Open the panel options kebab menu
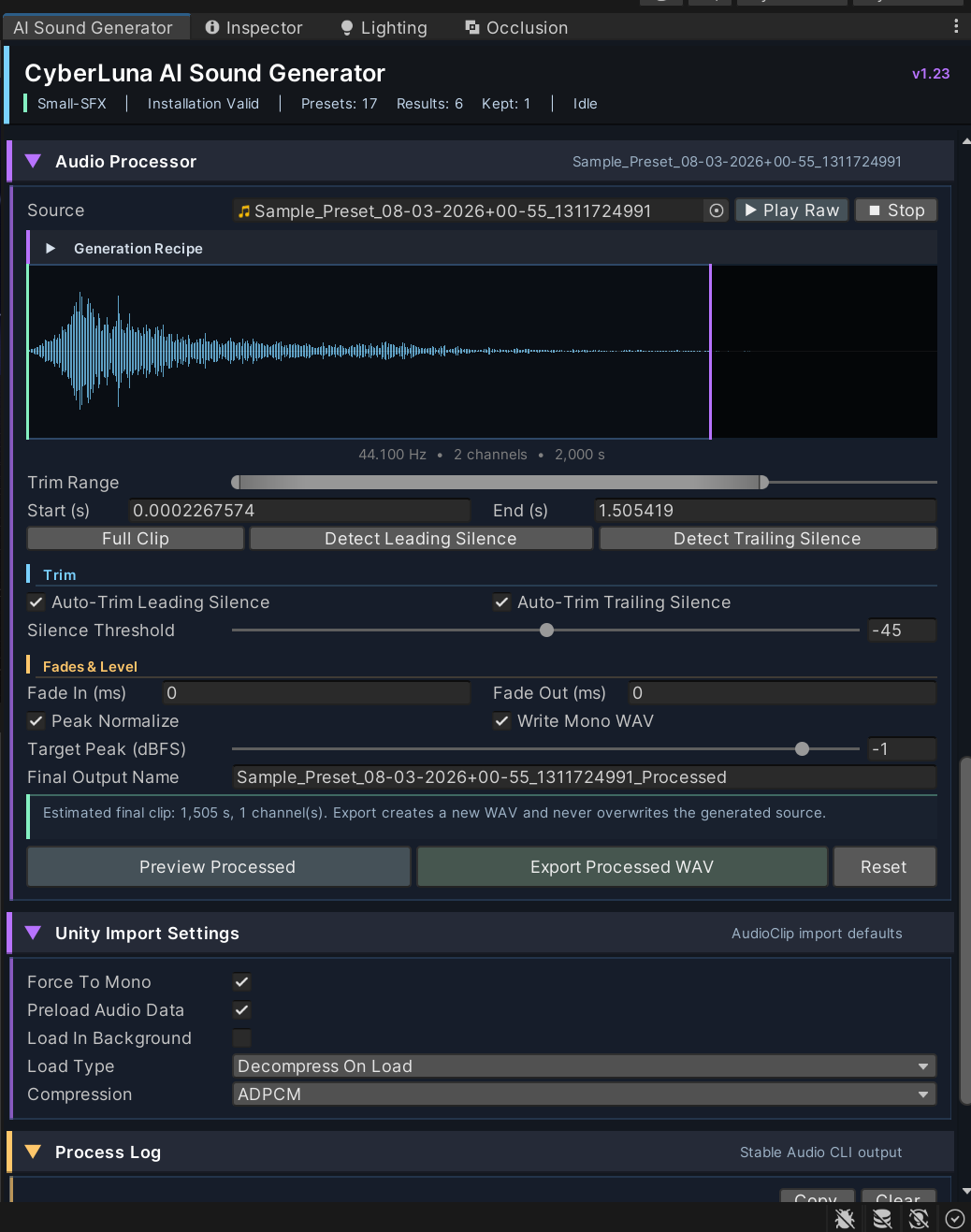 [x=956, y=26]
